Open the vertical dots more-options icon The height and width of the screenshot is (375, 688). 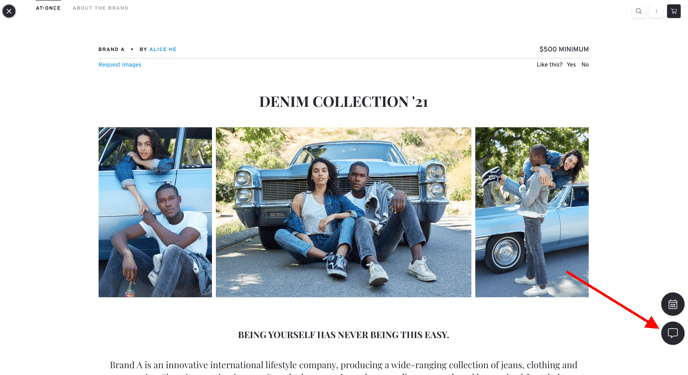click(656, 11)
